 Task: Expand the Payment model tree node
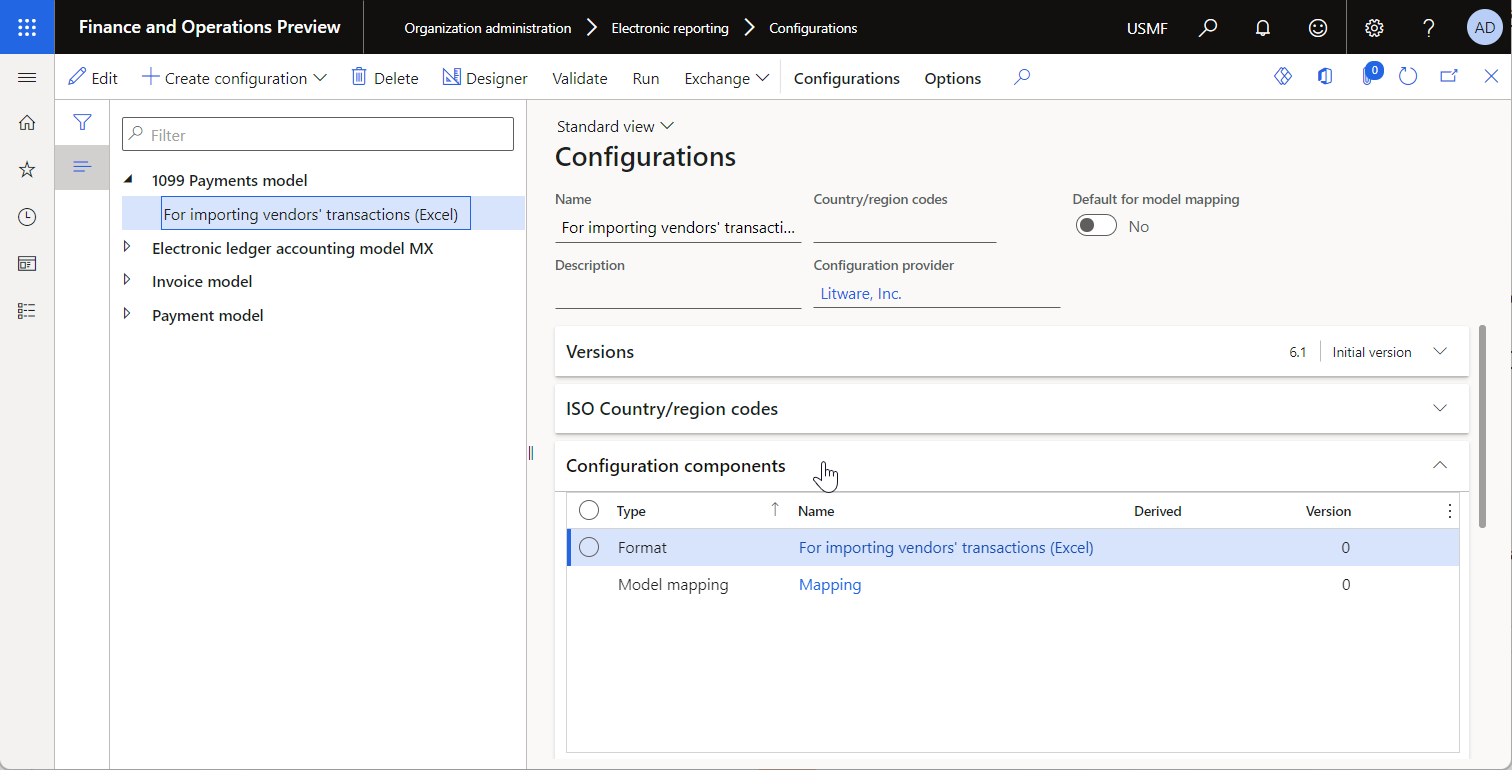[127, 314]
